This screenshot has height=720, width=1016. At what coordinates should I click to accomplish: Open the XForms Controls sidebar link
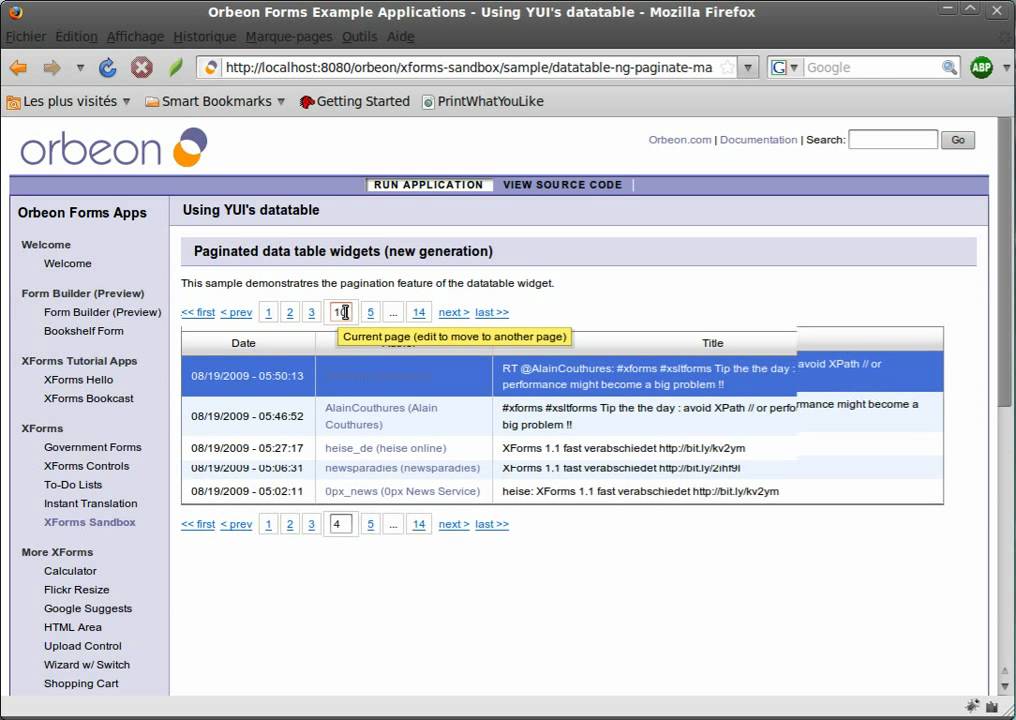[87, 466]
